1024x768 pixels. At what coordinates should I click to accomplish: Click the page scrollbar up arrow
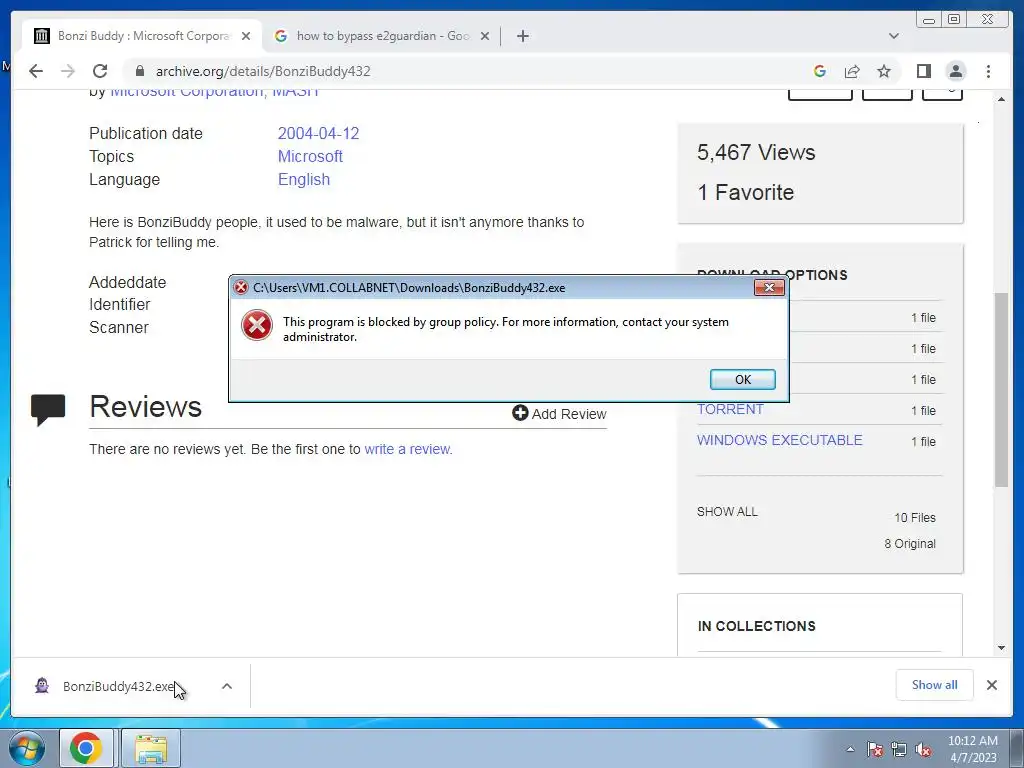coord(1001,99)
